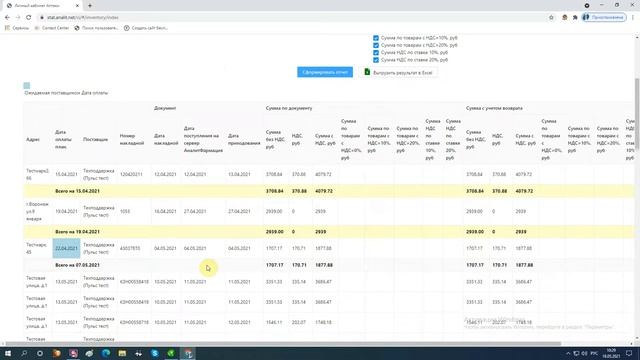The width and height of the screenshot is (640, 360).
Task: Click the 13.04.2021 posting date cell
Action: [239, 174]
